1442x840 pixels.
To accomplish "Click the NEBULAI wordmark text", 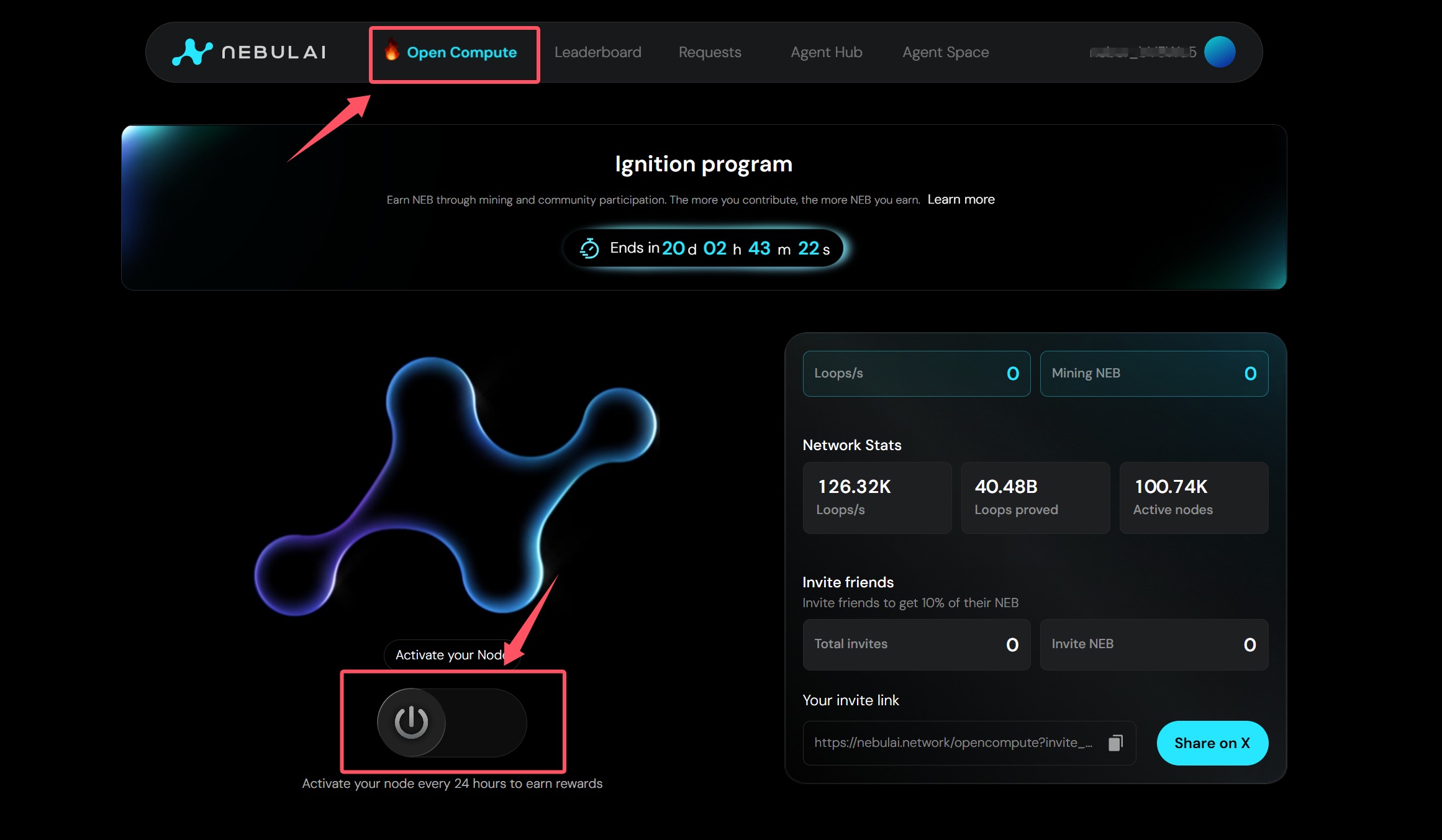I will click(274, 52).
